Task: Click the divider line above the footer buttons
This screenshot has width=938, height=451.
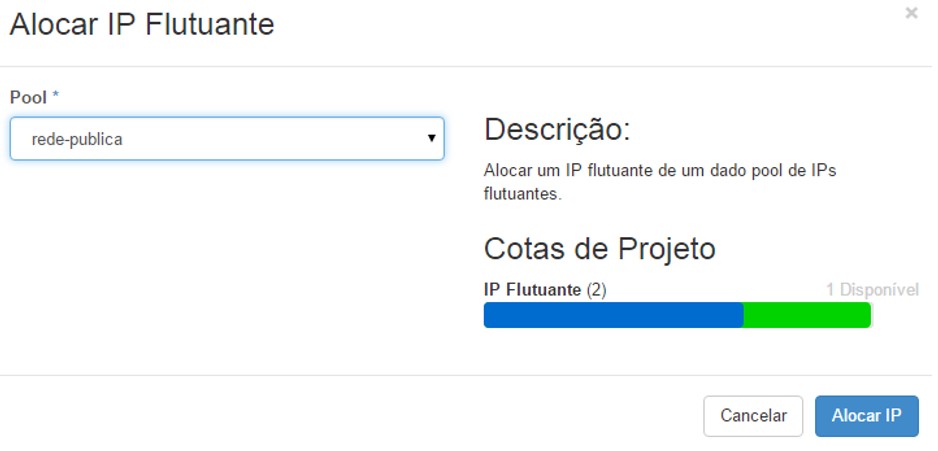Action: click(469, 376)
